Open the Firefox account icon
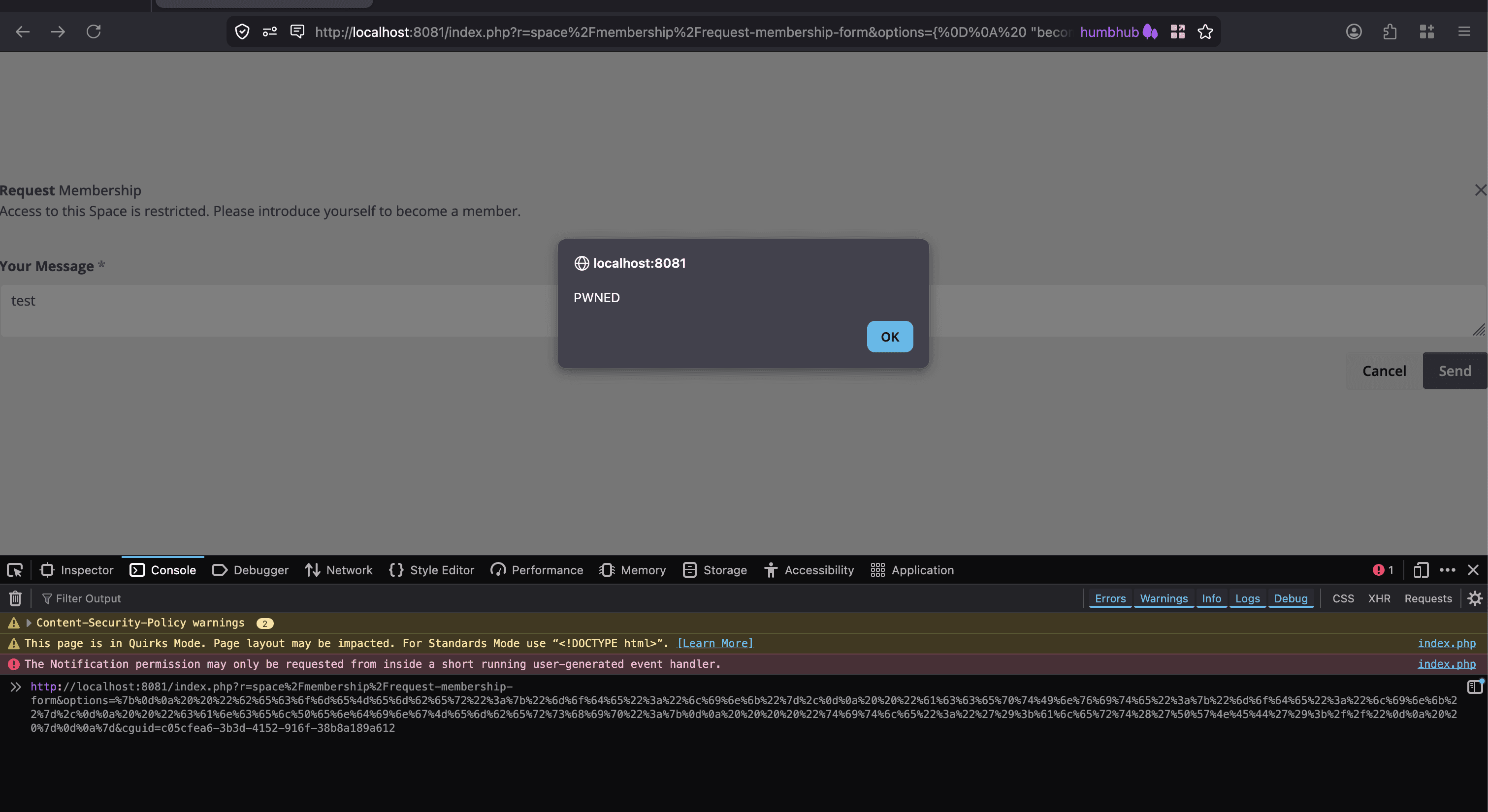This screenshot has width=1488, height=812. click(1354, 32)
